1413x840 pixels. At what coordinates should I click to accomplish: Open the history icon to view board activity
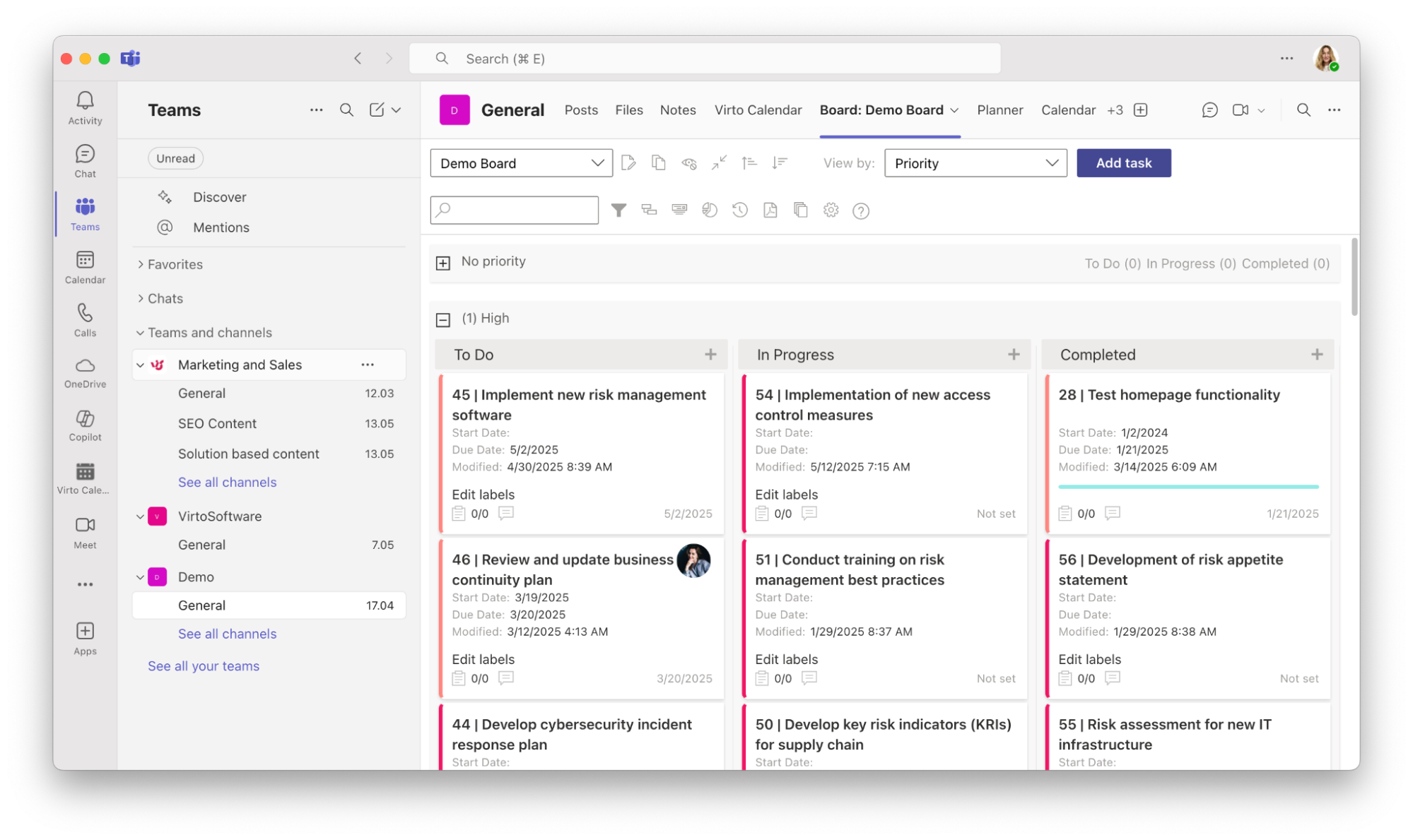click(x=739, y=210)
